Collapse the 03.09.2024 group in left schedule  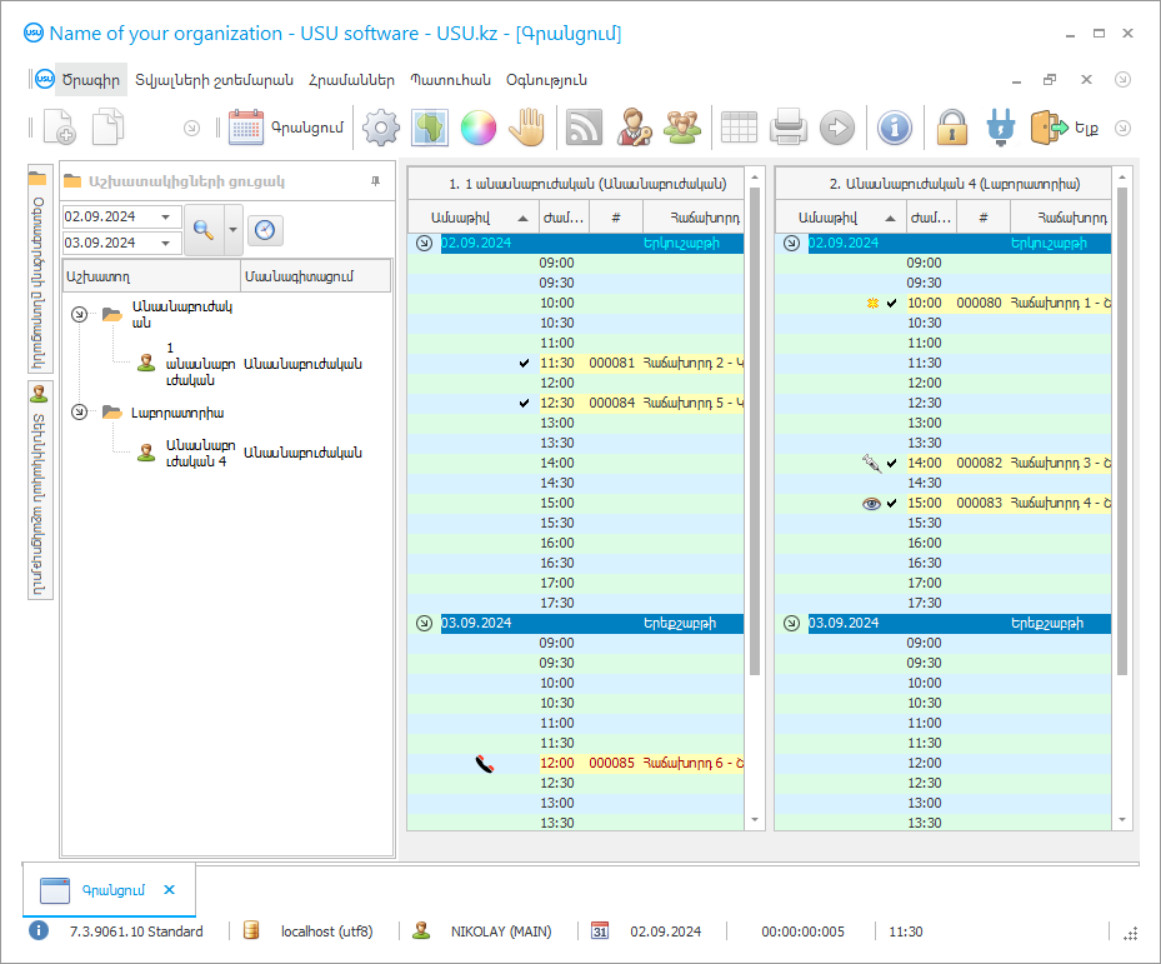(x=424, y=623)
